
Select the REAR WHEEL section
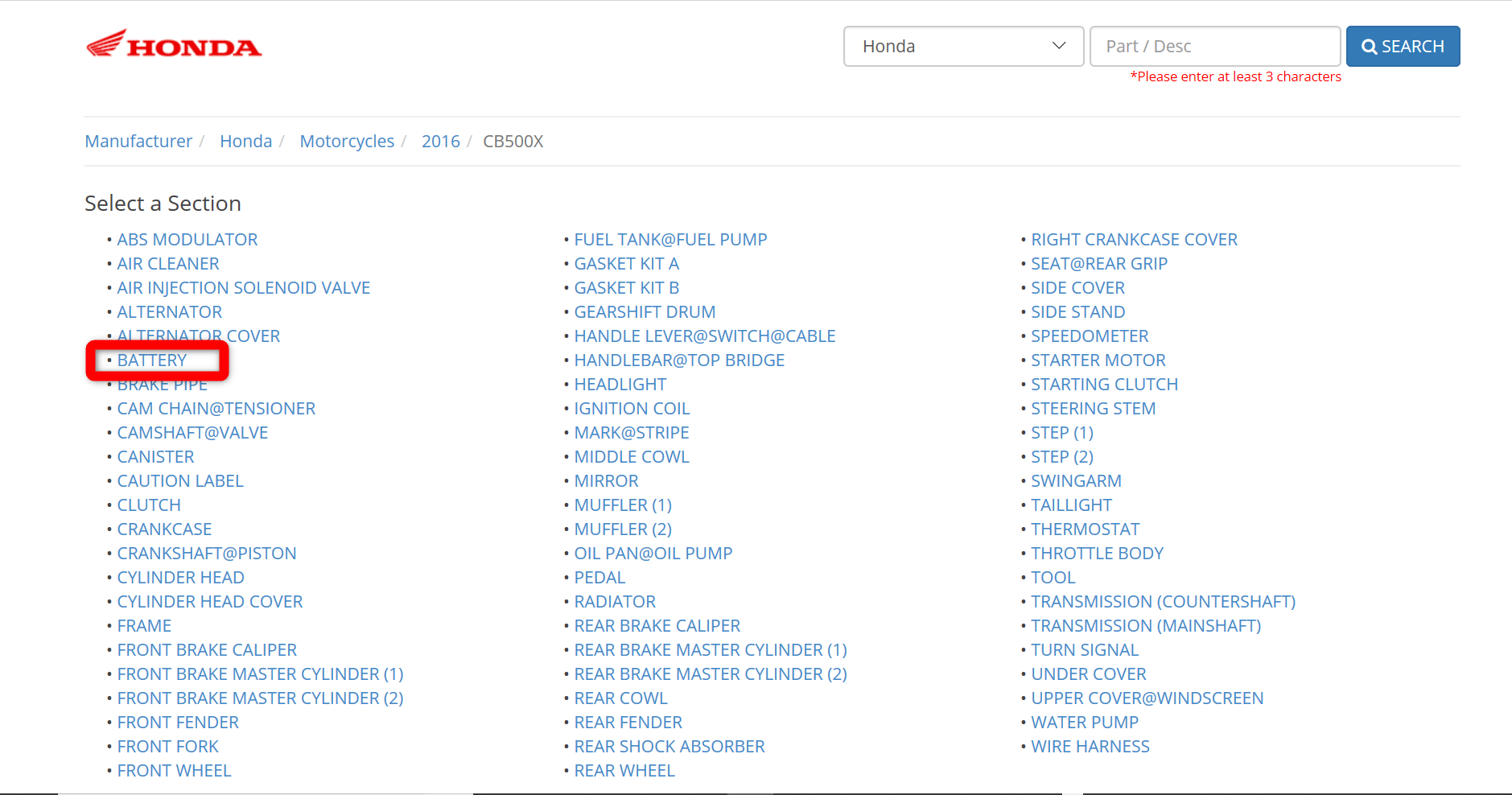point(625,771)
